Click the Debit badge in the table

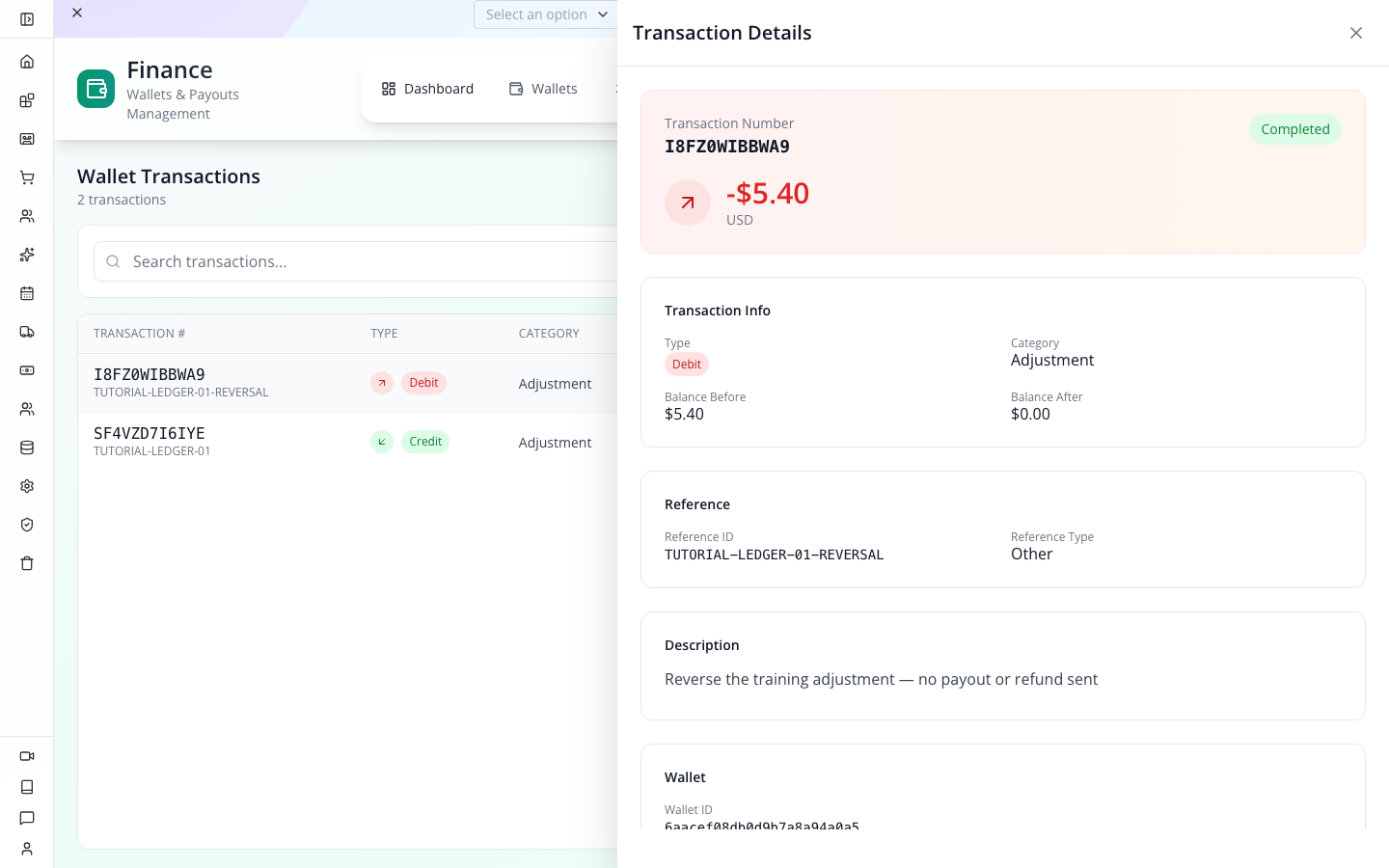pyautogui.click(x=423, y=383)
